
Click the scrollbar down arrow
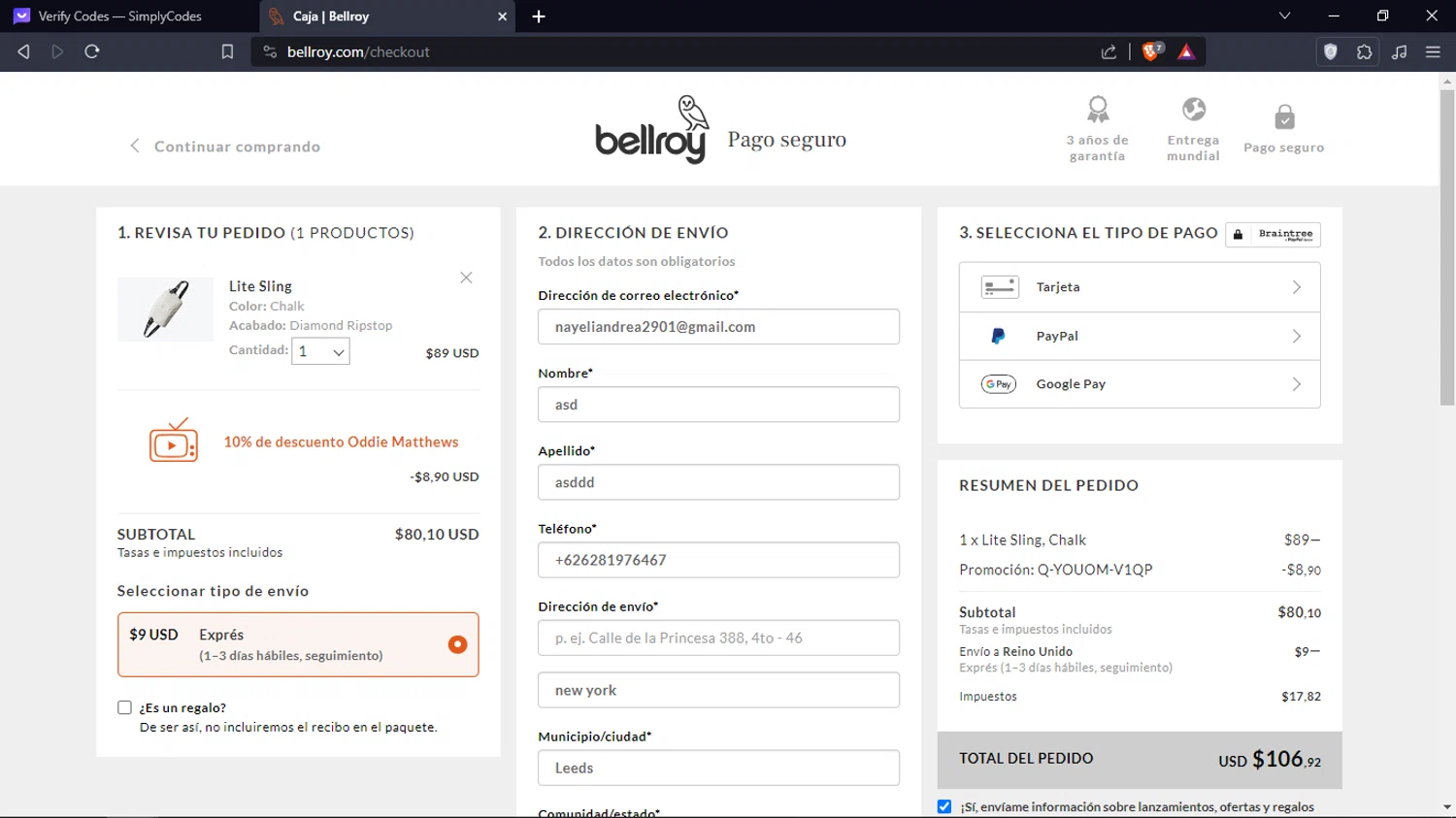(x=1447, y=806)
